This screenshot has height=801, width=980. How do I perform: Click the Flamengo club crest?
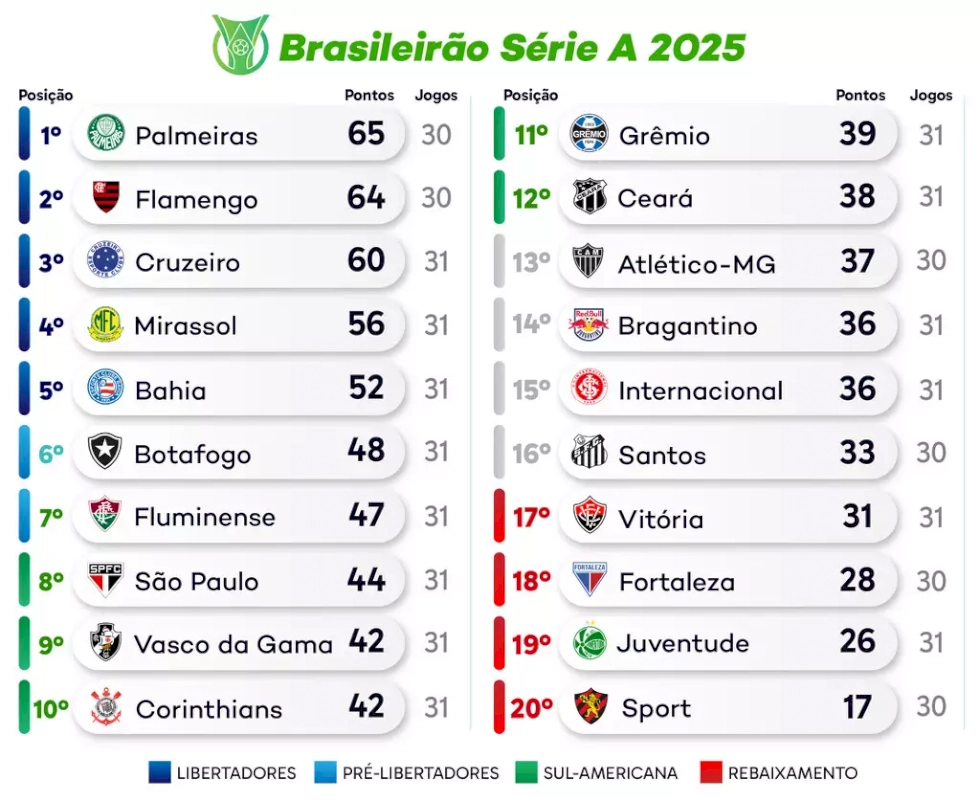tap(105, 197)
